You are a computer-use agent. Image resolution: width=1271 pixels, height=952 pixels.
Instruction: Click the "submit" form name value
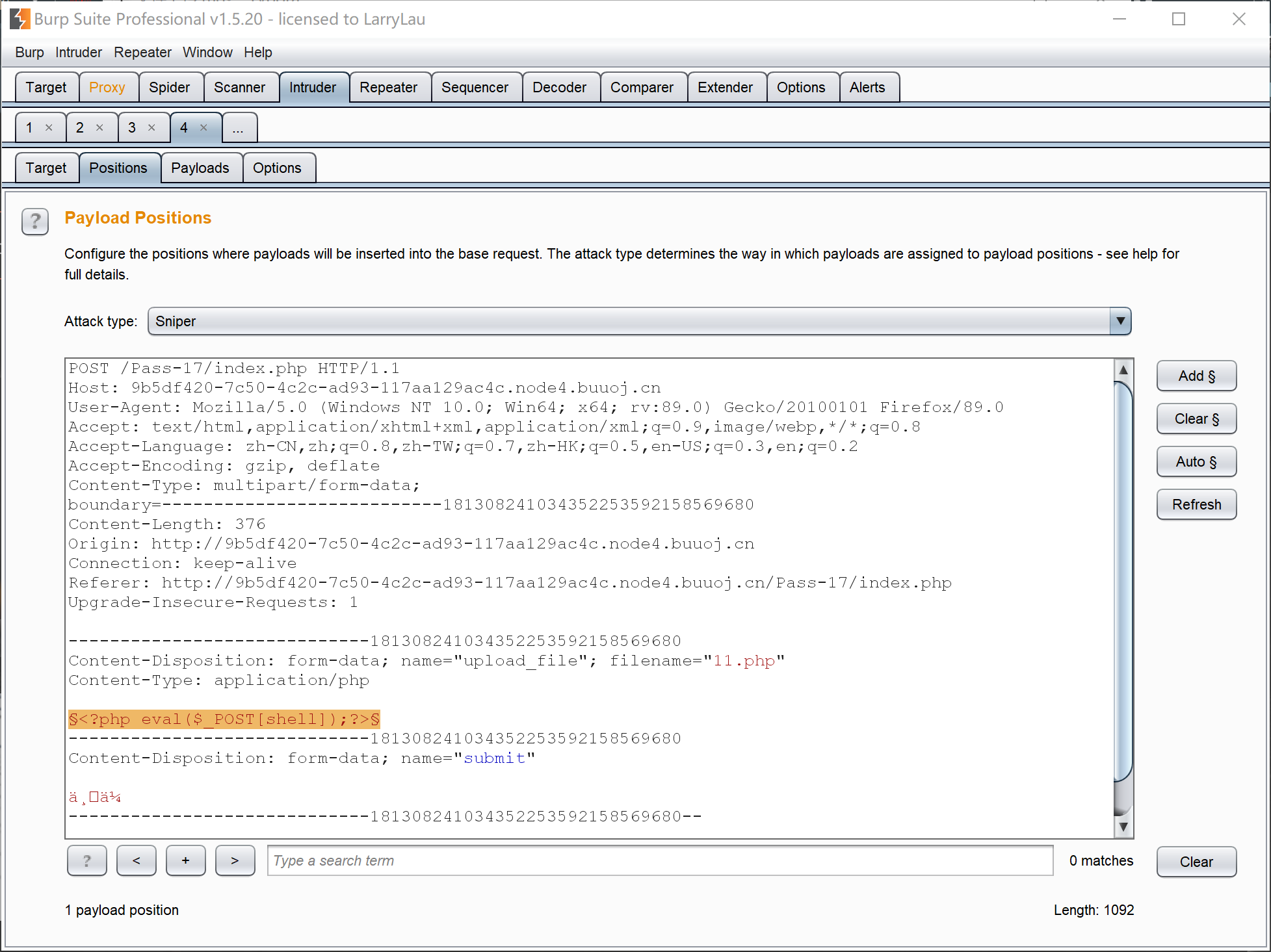click(x=494, y=758)
